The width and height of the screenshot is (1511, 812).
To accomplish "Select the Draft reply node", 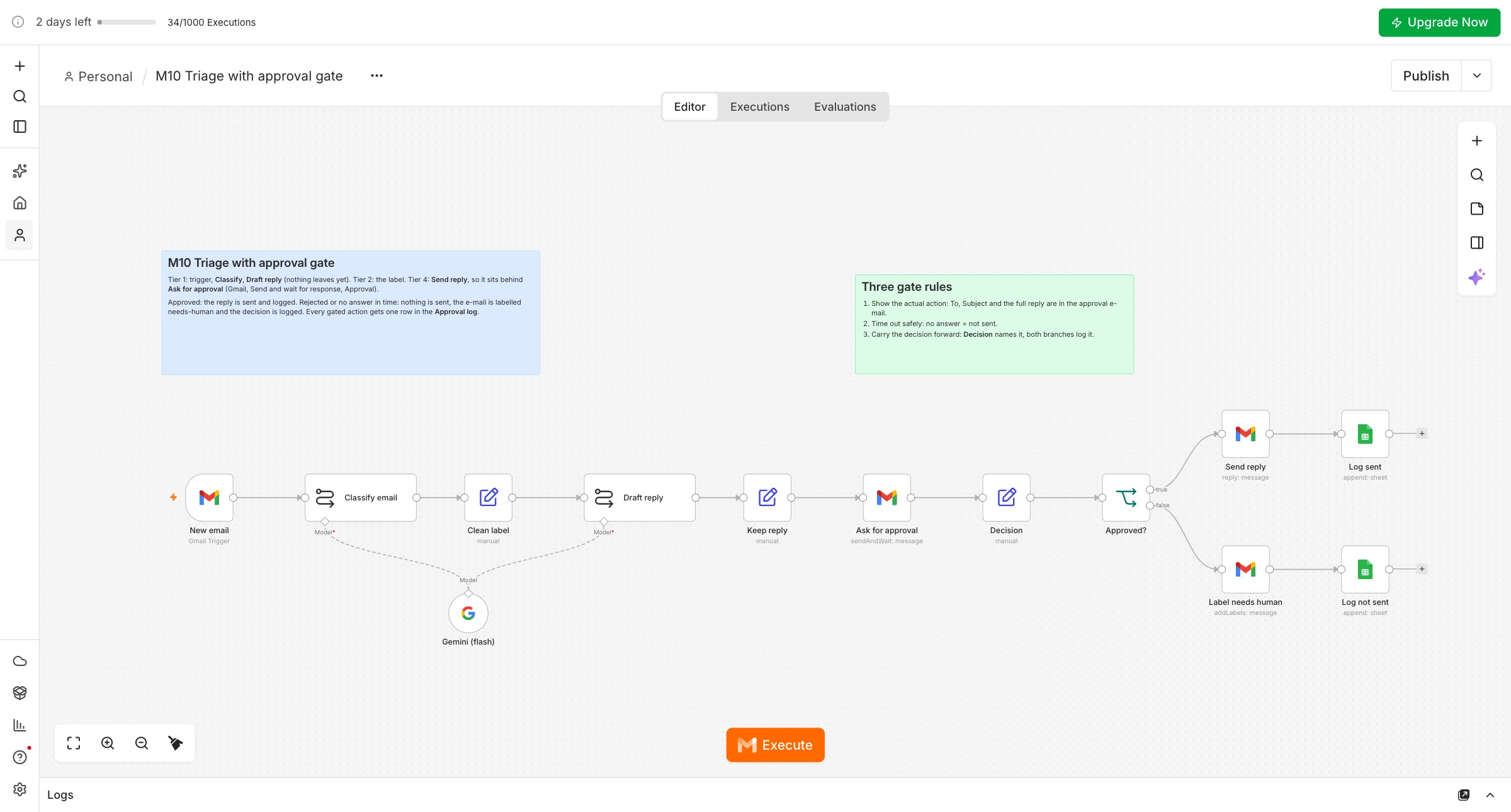I will [x=640, y=497].
